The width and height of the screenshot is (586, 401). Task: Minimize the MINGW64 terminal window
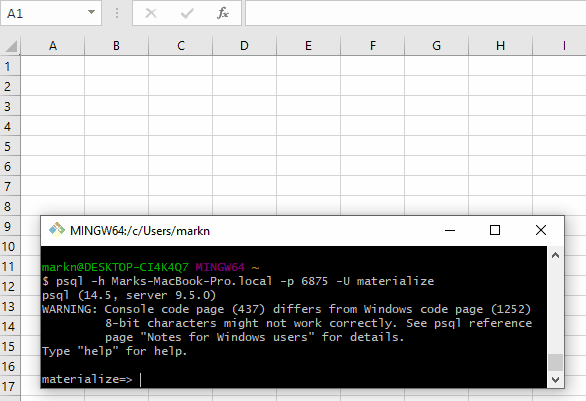point(450,230)
